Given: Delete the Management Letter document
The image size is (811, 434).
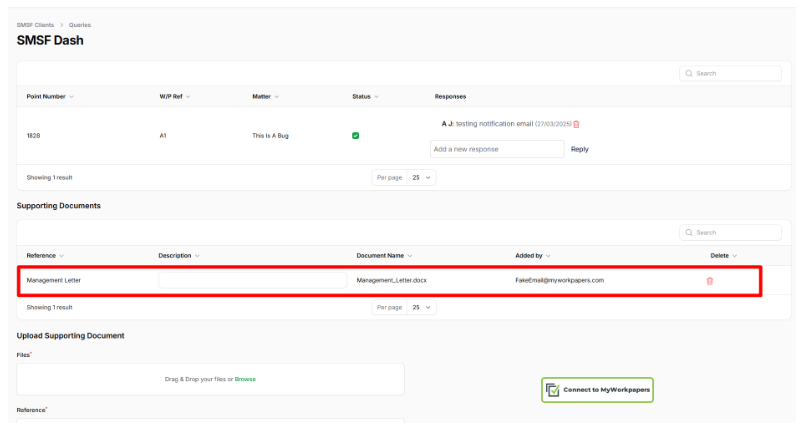Looking at the screenshot, I should pos(710,281).
